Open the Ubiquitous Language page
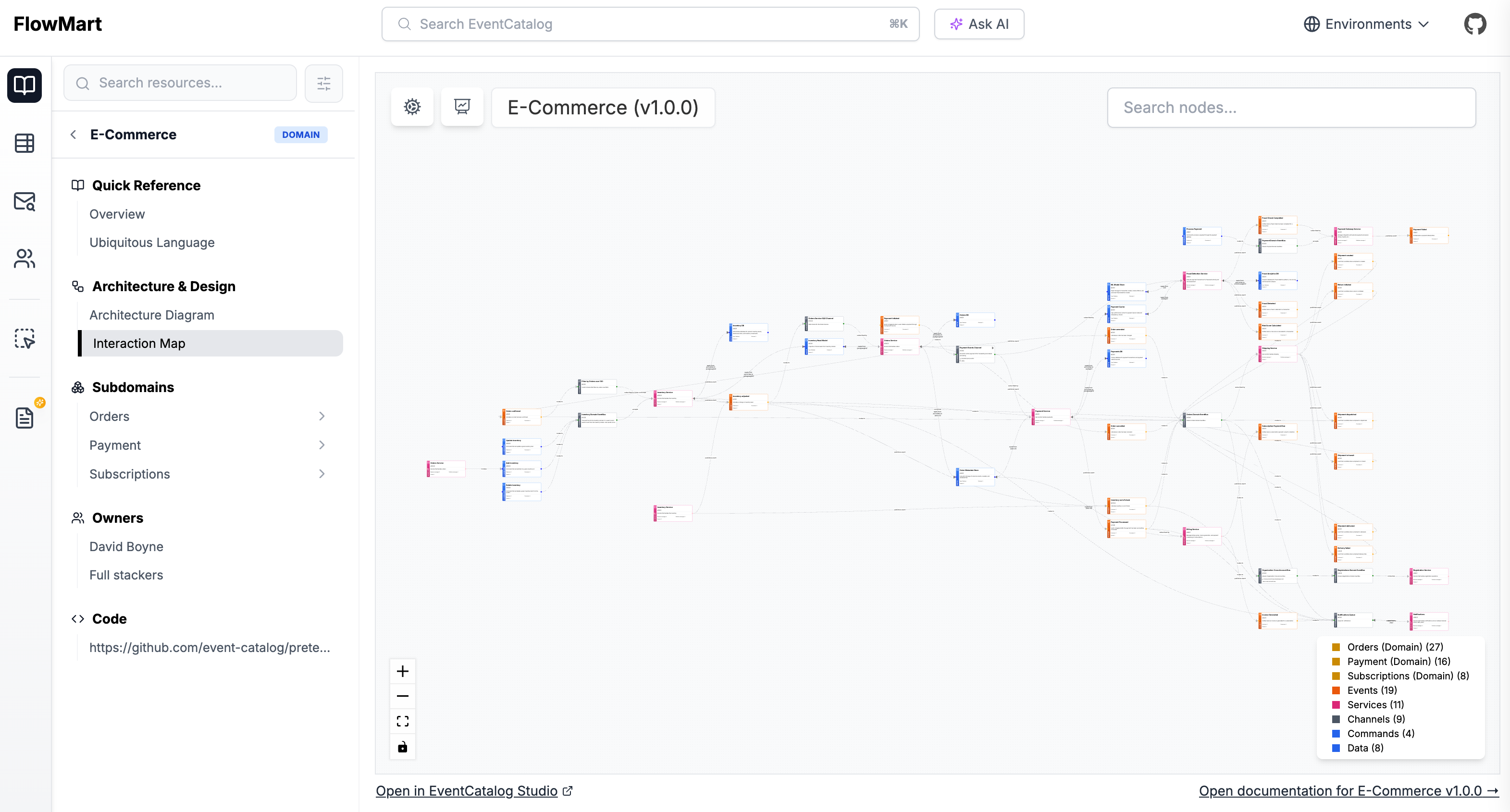This screenshot has width=1510, height=812. [152, 243]
